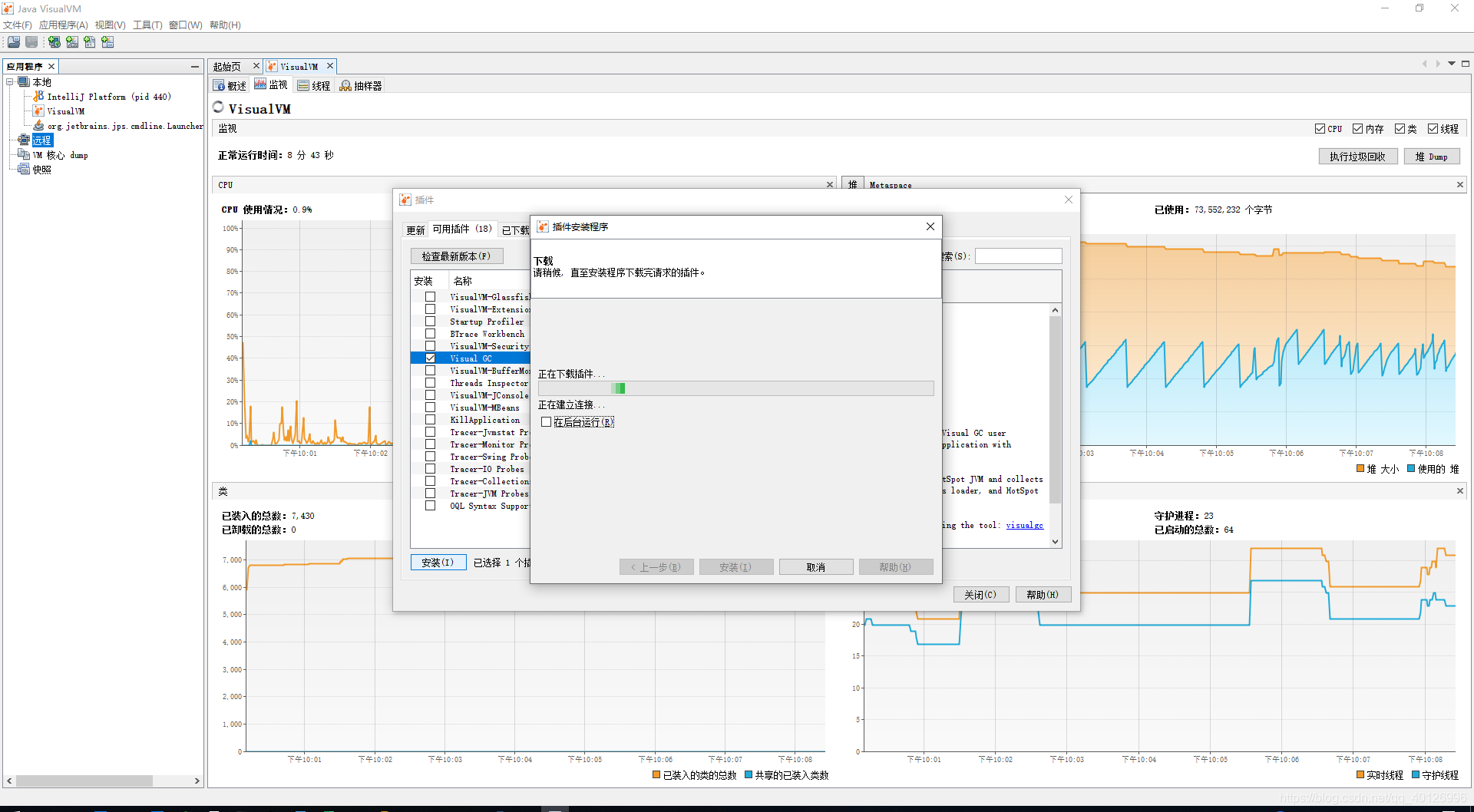Screen dimensions: 1474x812
Task: Click the tab scroll right arrow
Action: [1438, 64]
